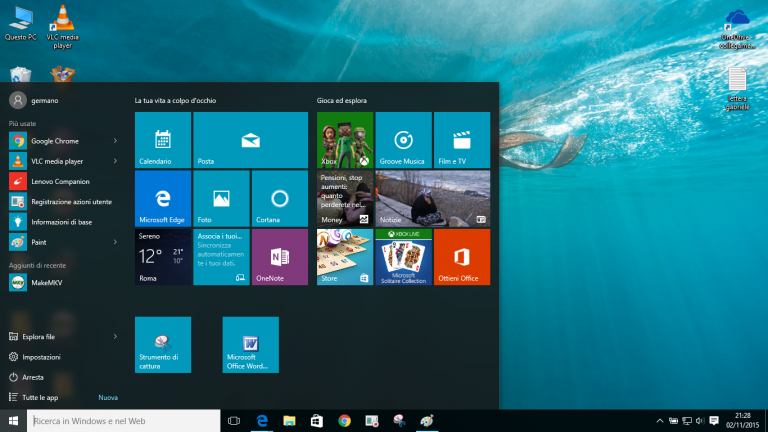Open the germano user account menu
768x432 pixels.
pos(30,100)
